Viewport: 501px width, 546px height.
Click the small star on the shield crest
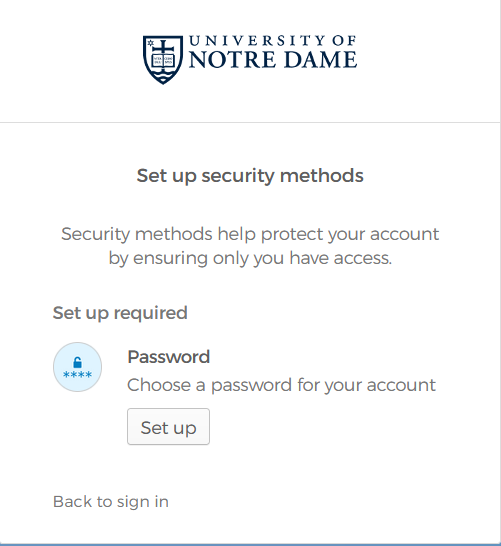150,43
